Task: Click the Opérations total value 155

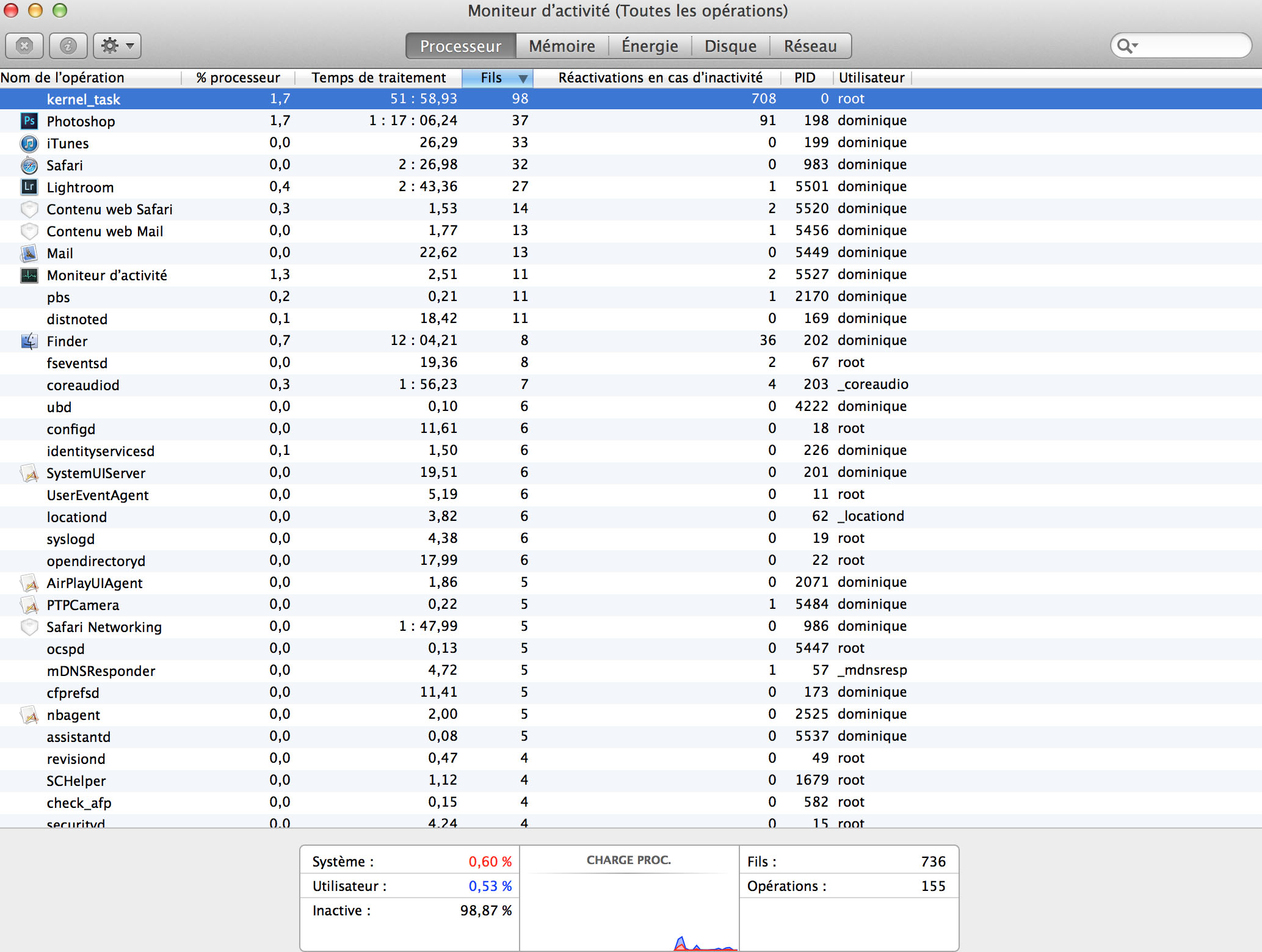Action: point(934,886)
